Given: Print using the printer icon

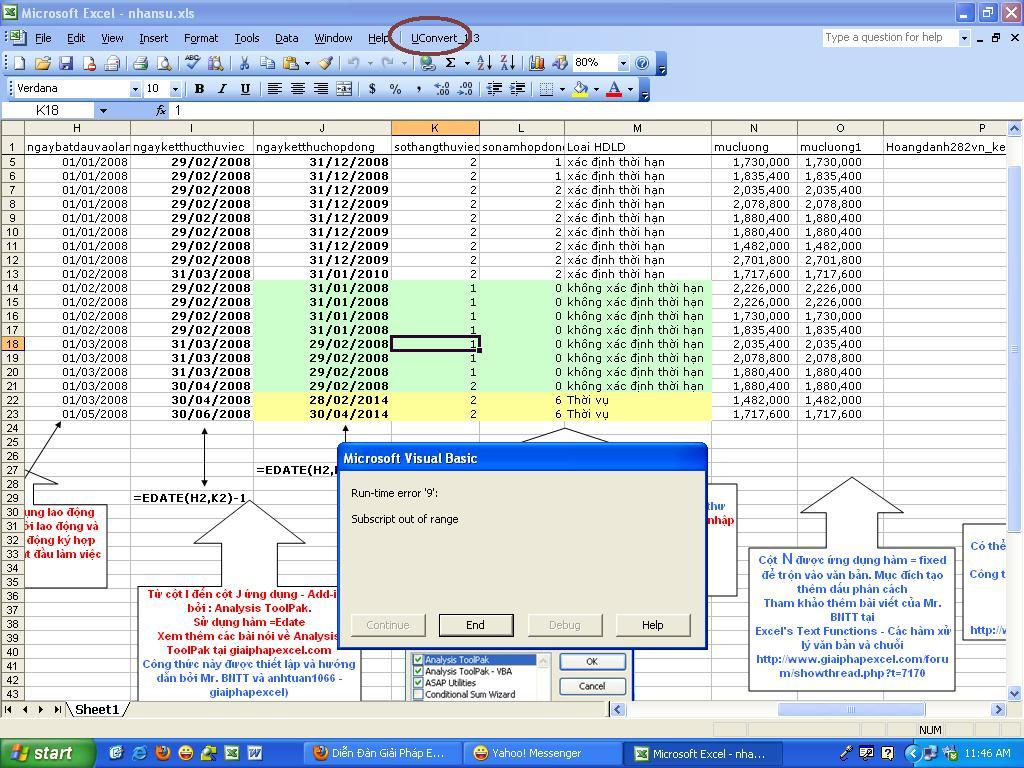Looking at the screenshot, I should coord(140,63).
